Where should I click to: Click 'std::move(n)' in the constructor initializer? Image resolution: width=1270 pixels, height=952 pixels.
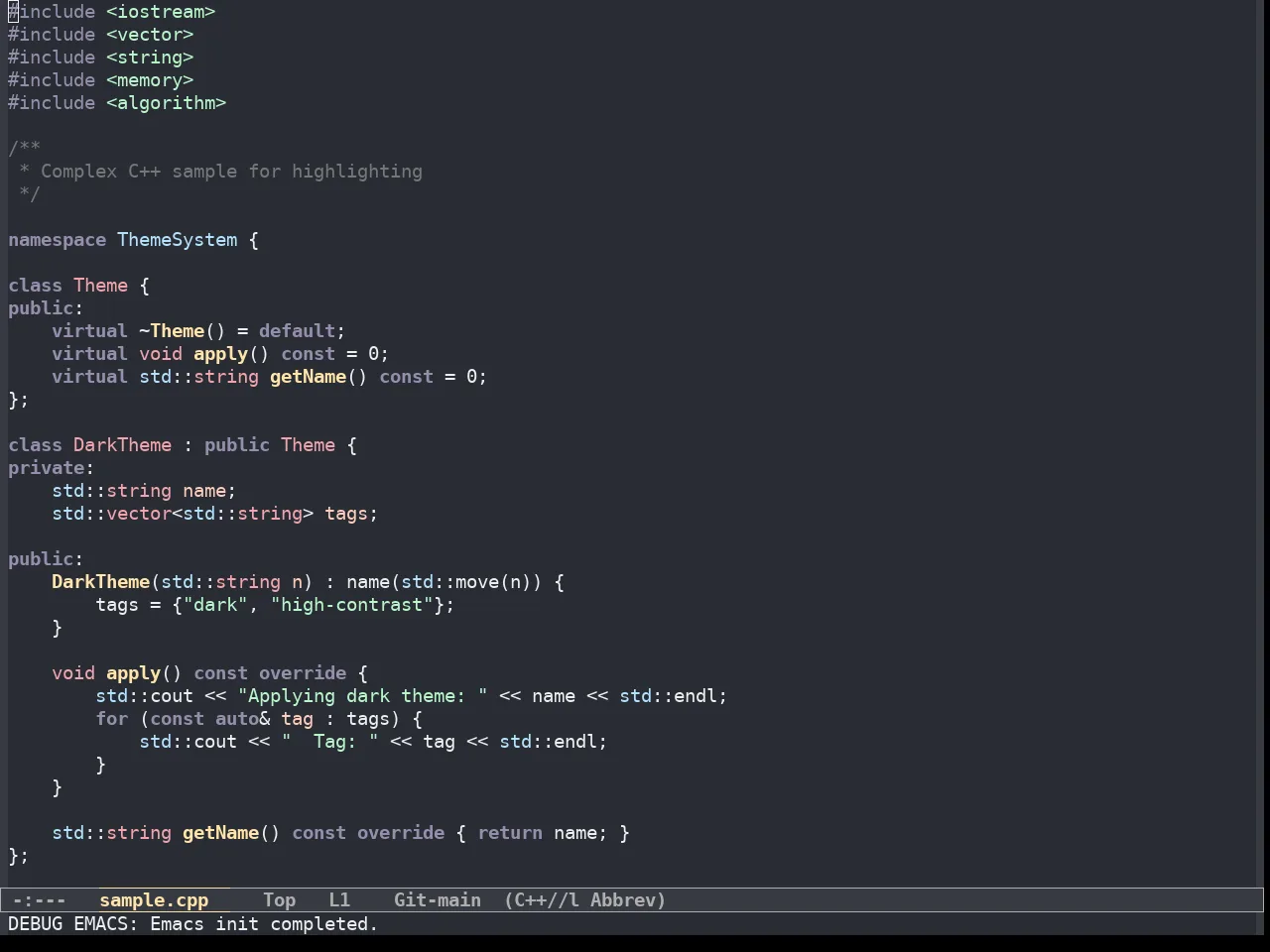pos(466,582)
